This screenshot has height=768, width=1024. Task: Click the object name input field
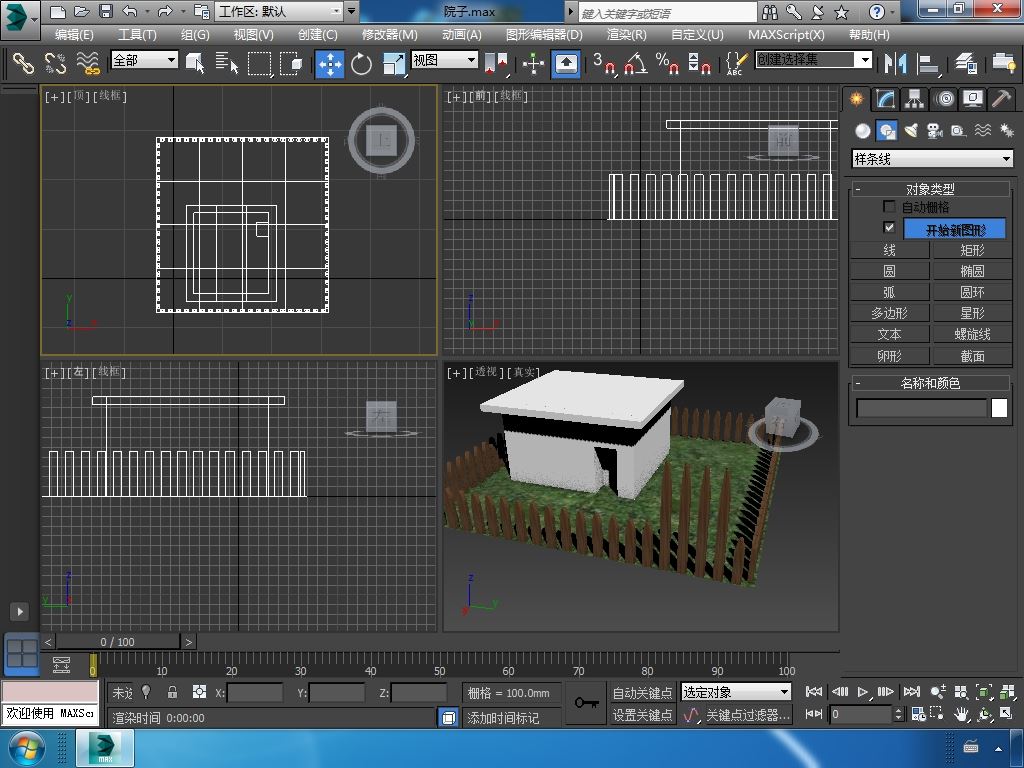tap(921, 408)
